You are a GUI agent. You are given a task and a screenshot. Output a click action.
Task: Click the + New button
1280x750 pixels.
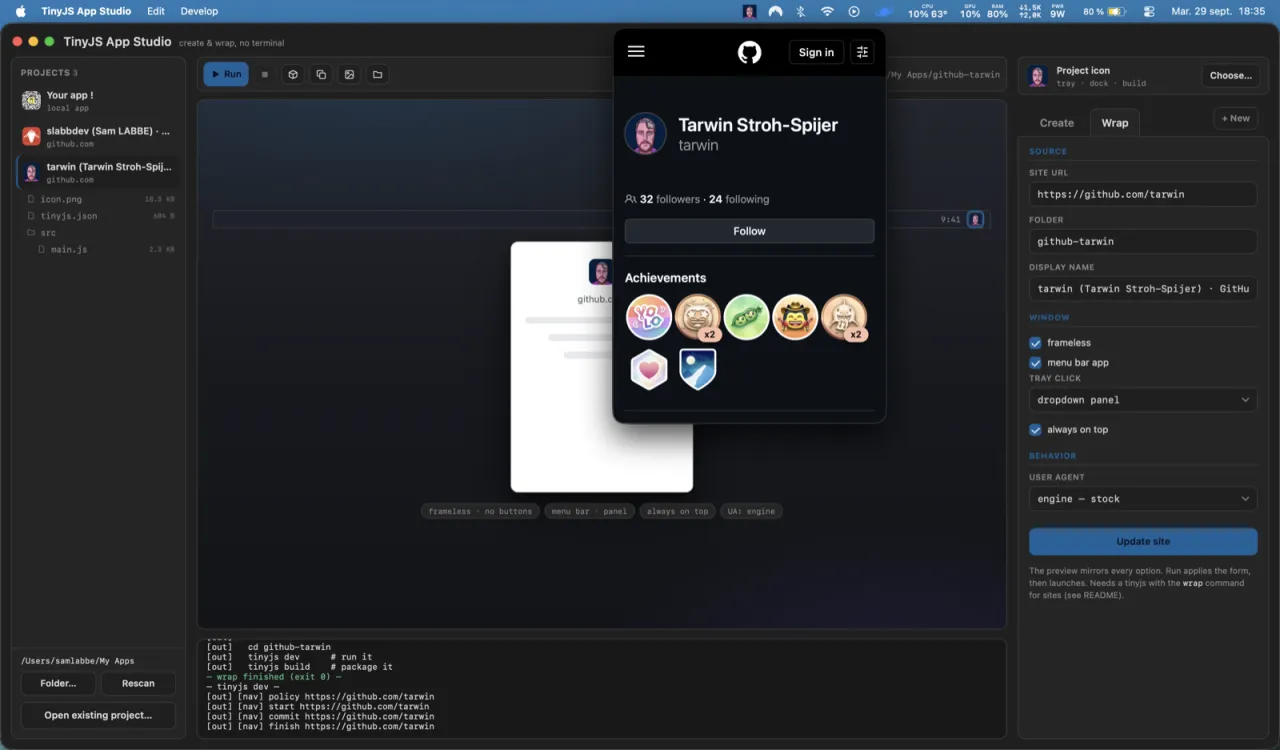point(1235,118)
